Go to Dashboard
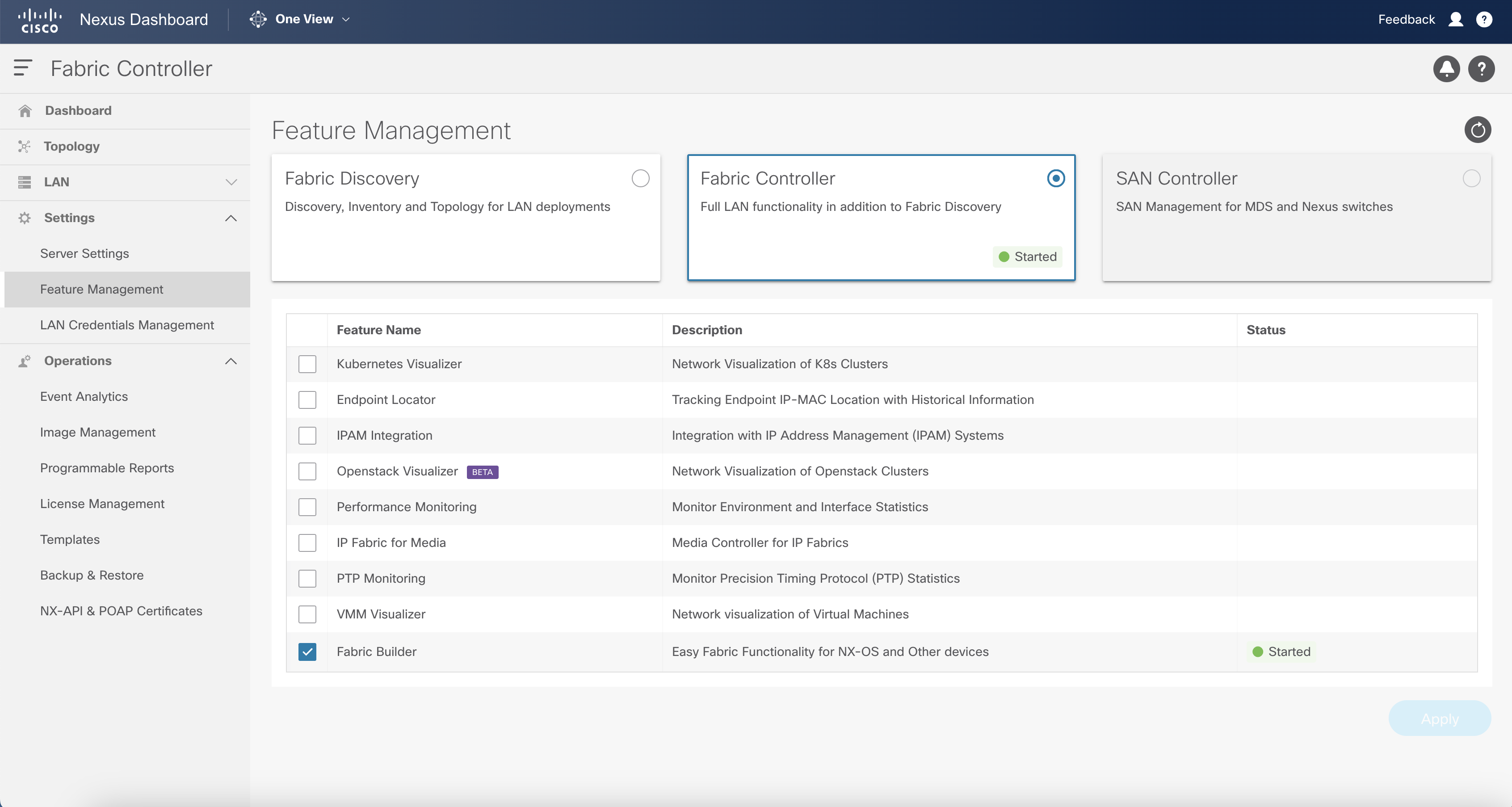Image resolution: width=1512 pixels, height=807 pixels. pyautogui.click(x=78, y=110)
